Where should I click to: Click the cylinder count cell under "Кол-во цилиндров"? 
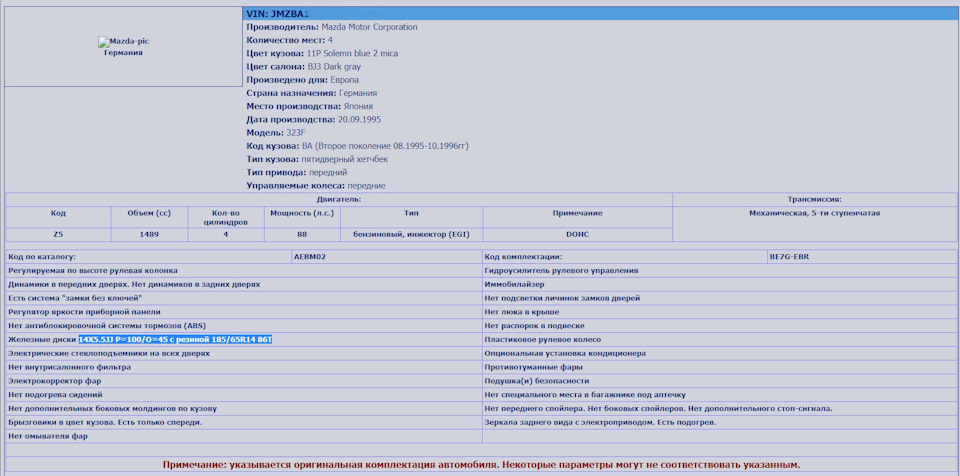(x=226, y=235)
